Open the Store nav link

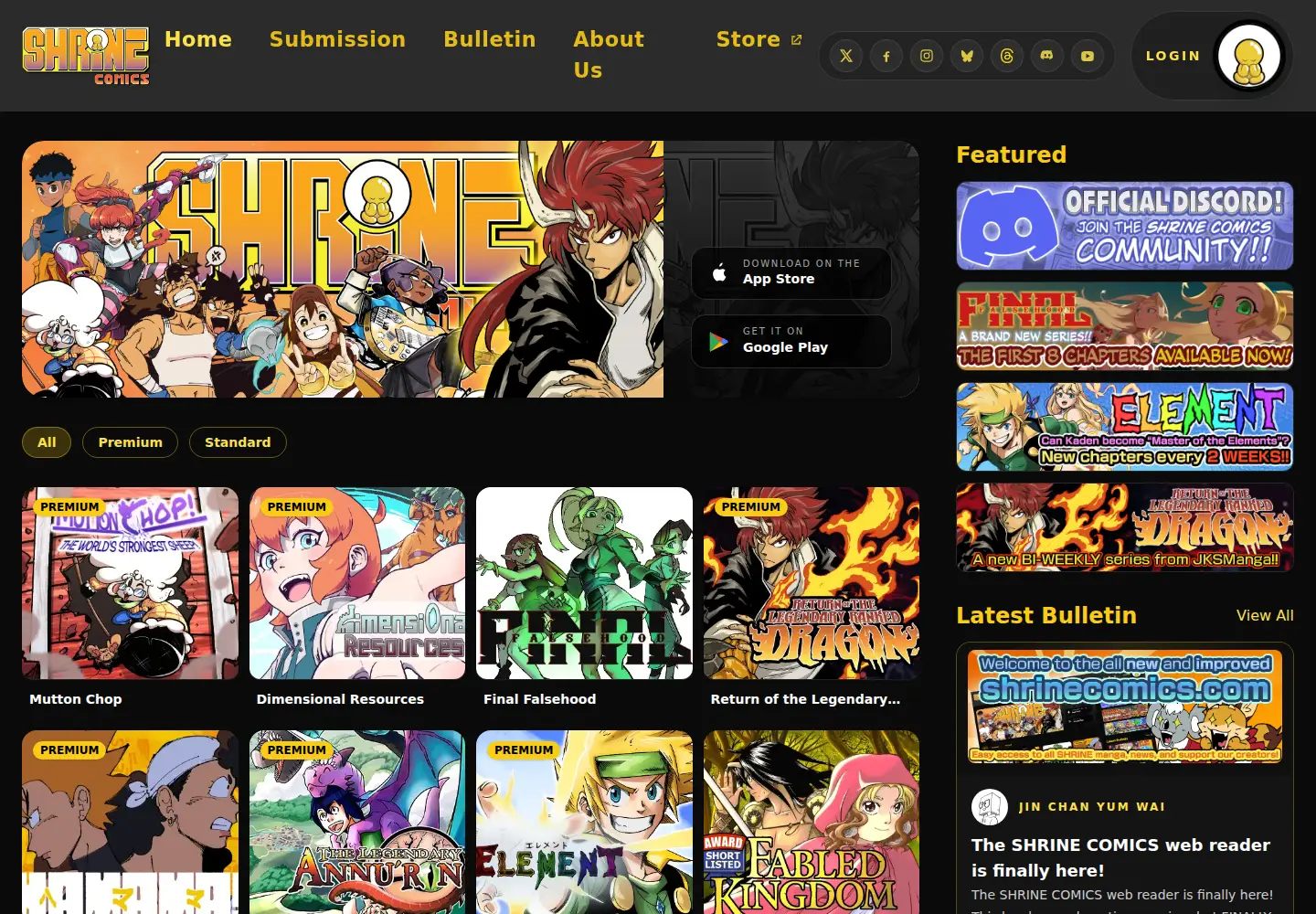759,39
